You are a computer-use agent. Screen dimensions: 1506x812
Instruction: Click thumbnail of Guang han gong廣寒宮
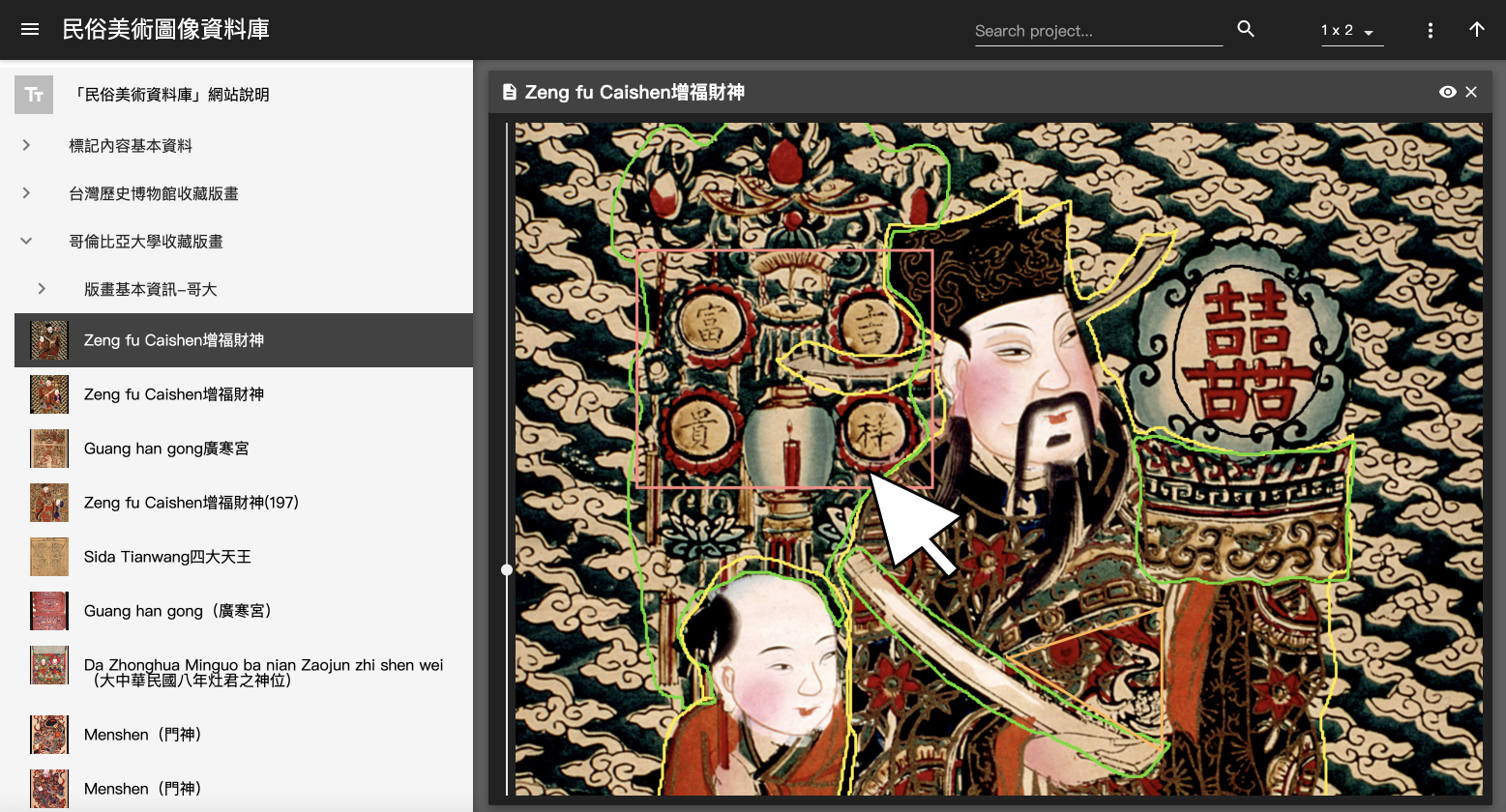point(49,449)
